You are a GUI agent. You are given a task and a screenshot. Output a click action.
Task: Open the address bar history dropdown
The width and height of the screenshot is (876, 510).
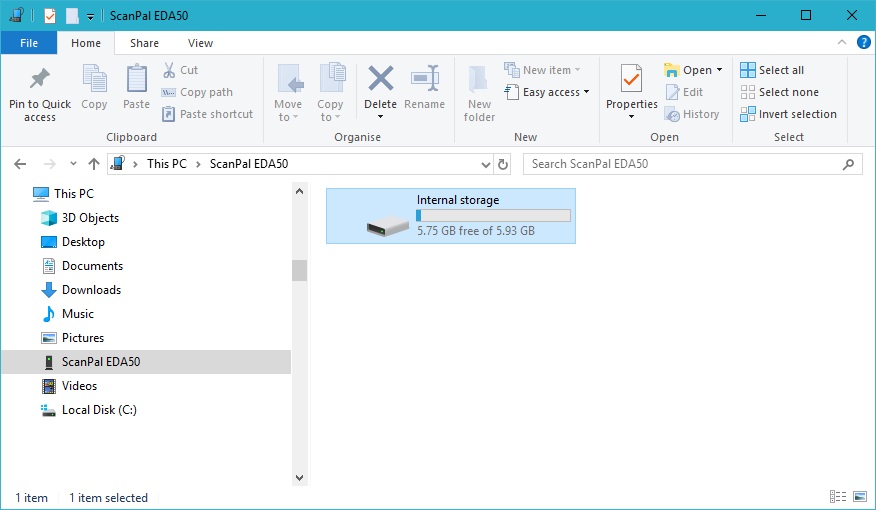coord(485,164)
